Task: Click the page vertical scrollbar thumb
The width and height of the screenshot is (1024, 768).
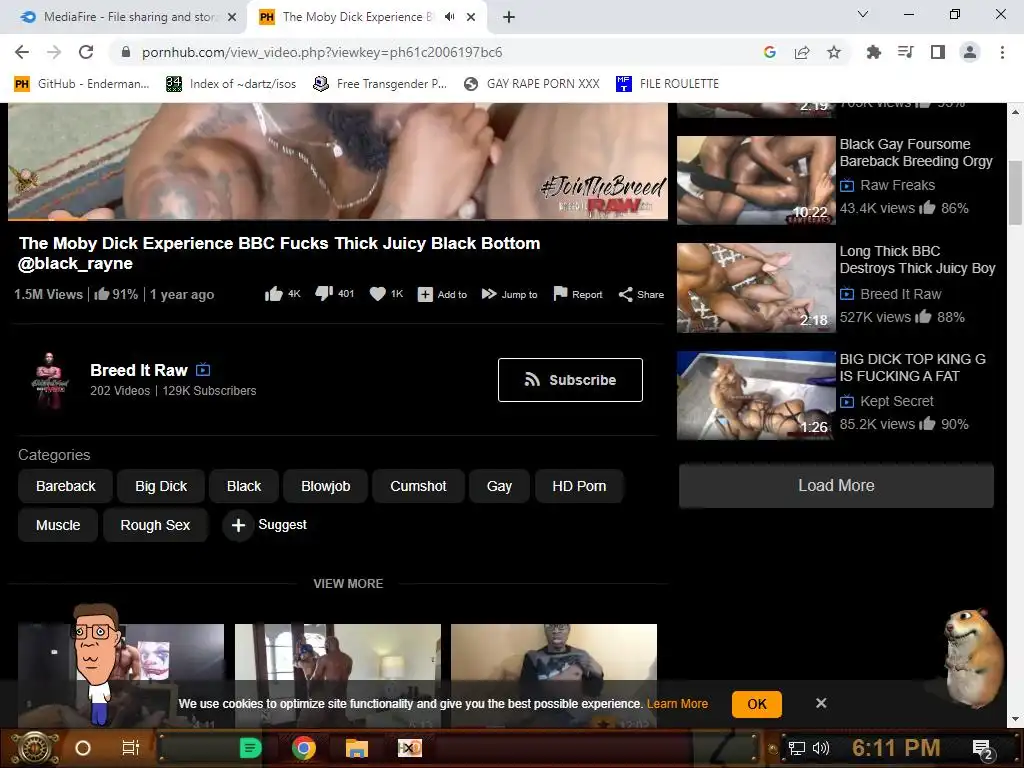Action: [1016, 193]
